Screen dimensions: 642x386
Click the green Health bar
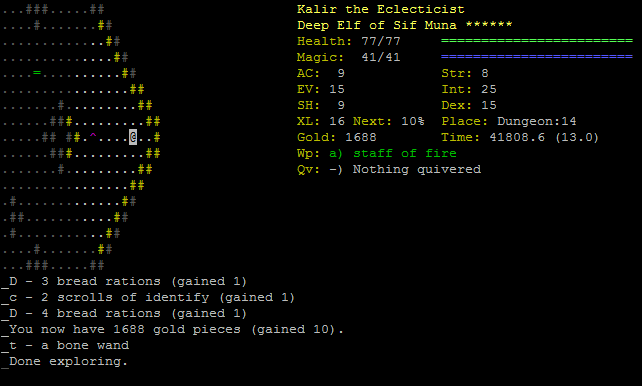click(x=537, y=41)
